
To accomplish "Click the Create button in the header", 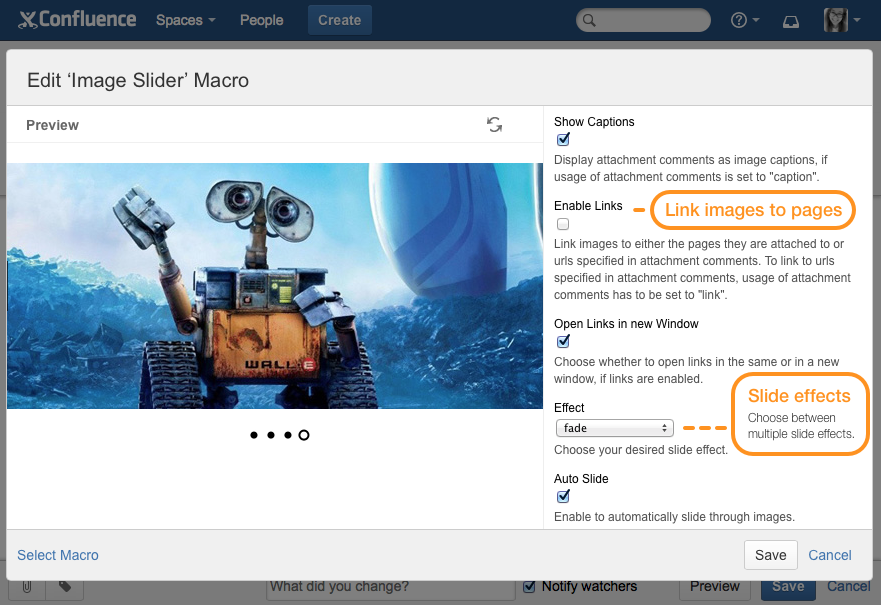I will pos(339,20).
